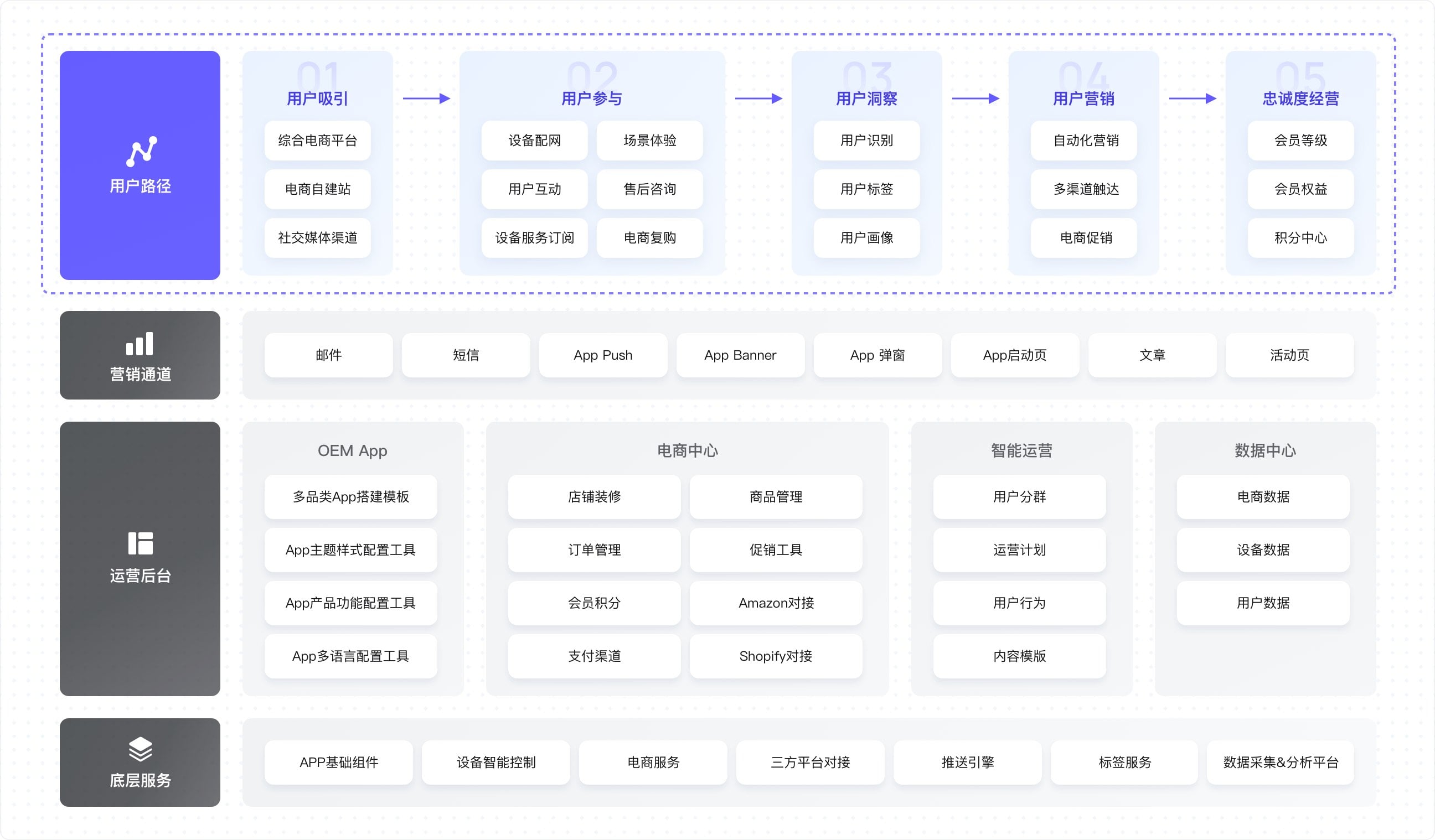Screen dimensions: 1435x840
Task: Click the arrow between 用户洞察 and 用户营销
Action: tap(975, 99)
